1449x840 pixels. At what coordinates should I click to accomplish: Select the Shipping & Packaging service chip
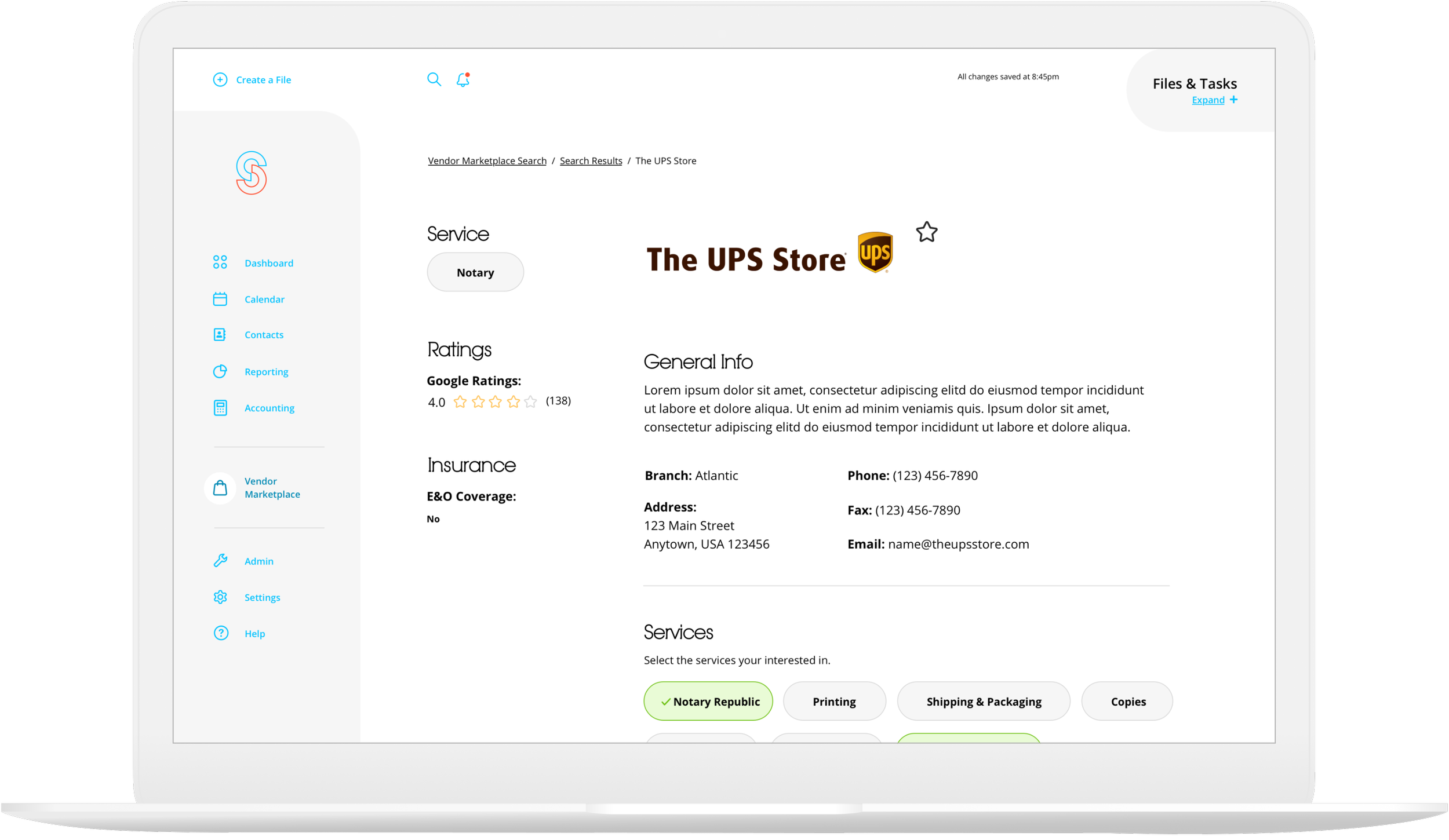click(984, 701)
